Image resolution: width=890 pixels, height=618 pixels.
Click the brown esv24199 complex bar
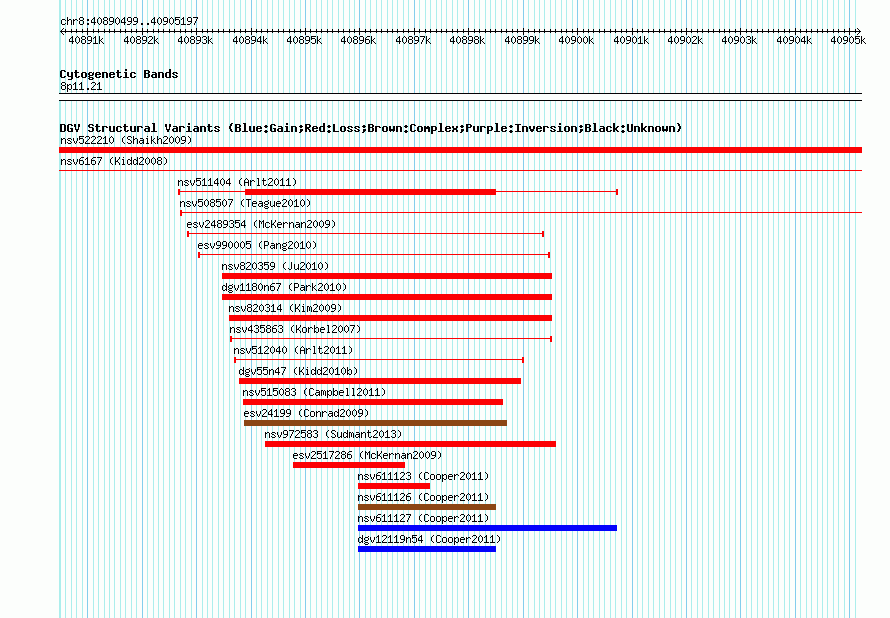pyautogui.click(x=375, y=423)
